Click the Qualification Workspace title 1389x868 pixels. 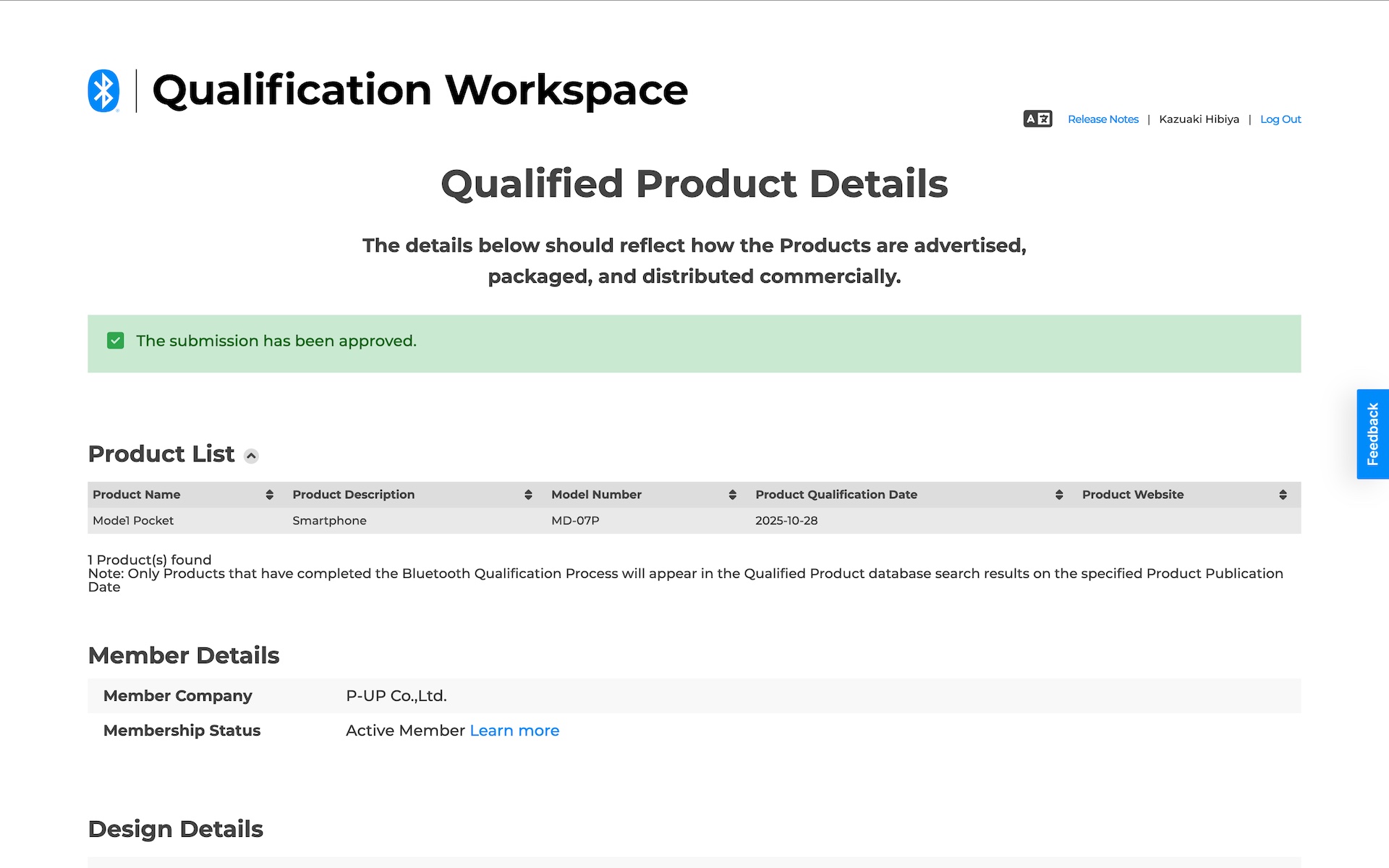click(x=420, y=90)
